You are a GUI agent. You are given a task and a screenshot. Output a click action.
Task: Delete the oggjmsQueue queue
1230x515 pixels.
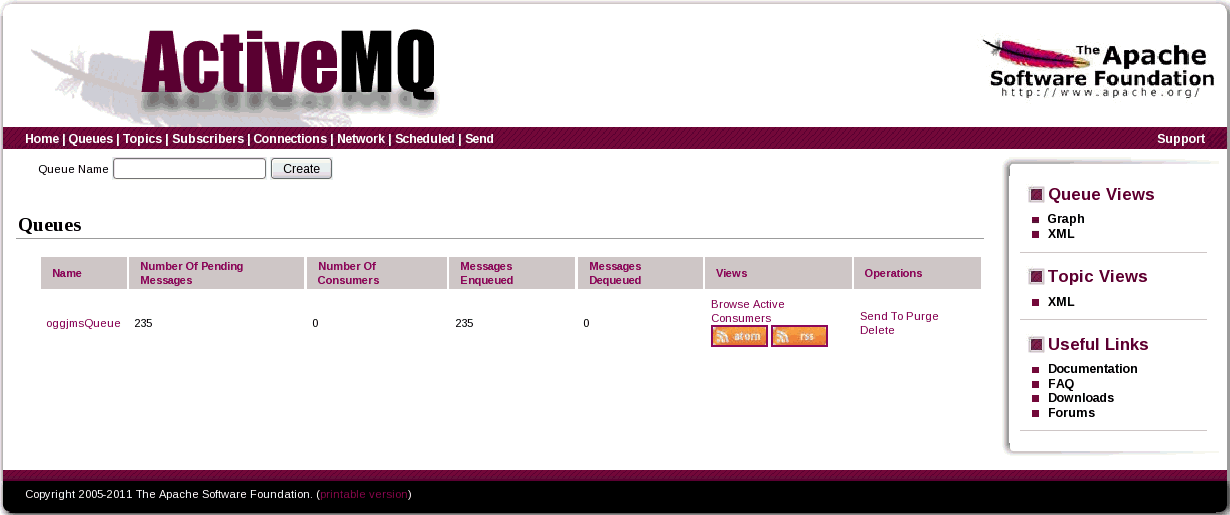877,330
